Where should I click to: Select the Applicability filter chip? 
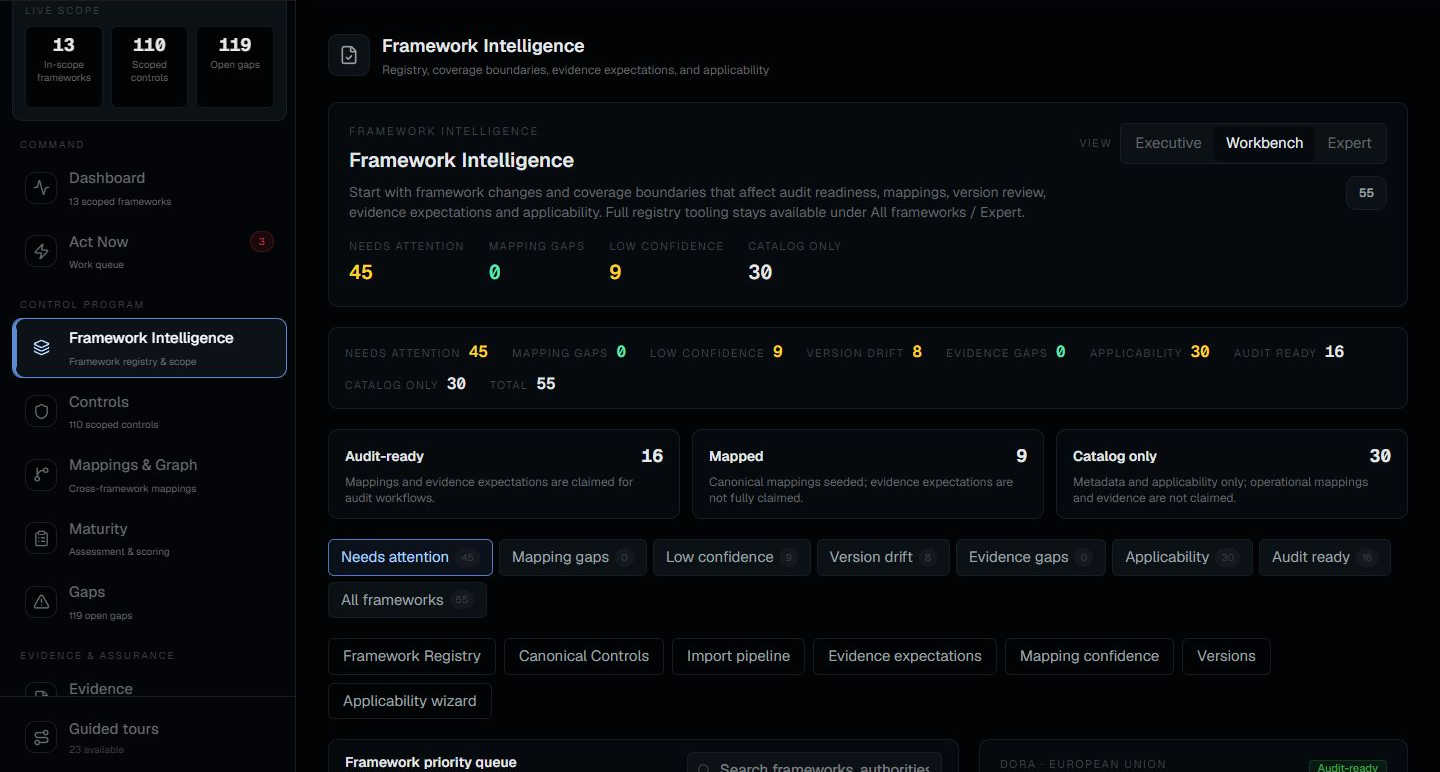[x=1182, y=557]
